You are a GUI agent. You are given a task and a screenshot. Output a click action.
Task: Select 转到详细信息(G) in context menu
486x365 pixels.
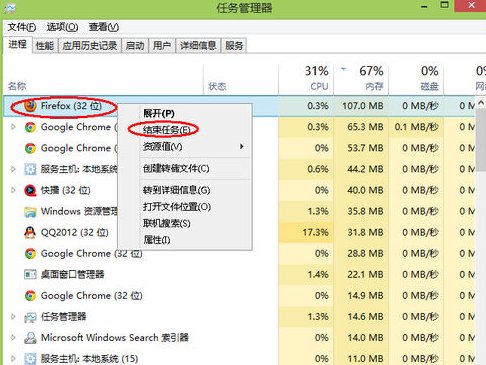[x=176, y=190]
